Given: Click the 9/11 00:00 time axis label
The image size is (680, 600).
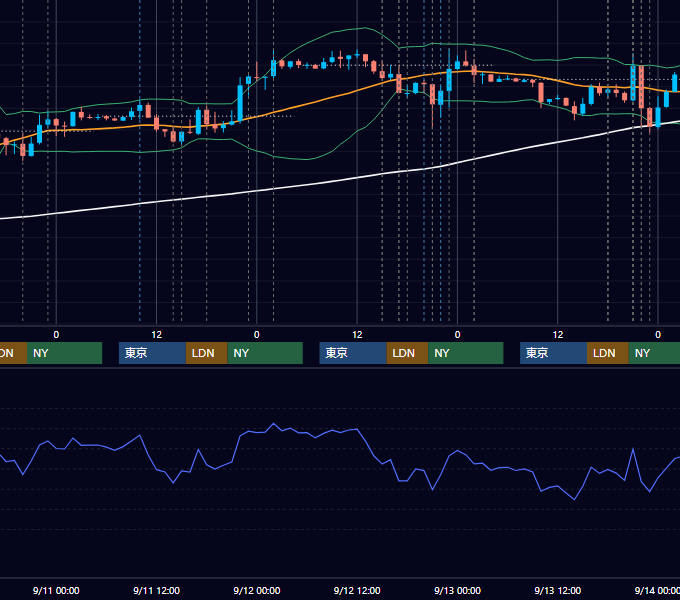Looking at the screenshot, I should (x=56, y=590).
